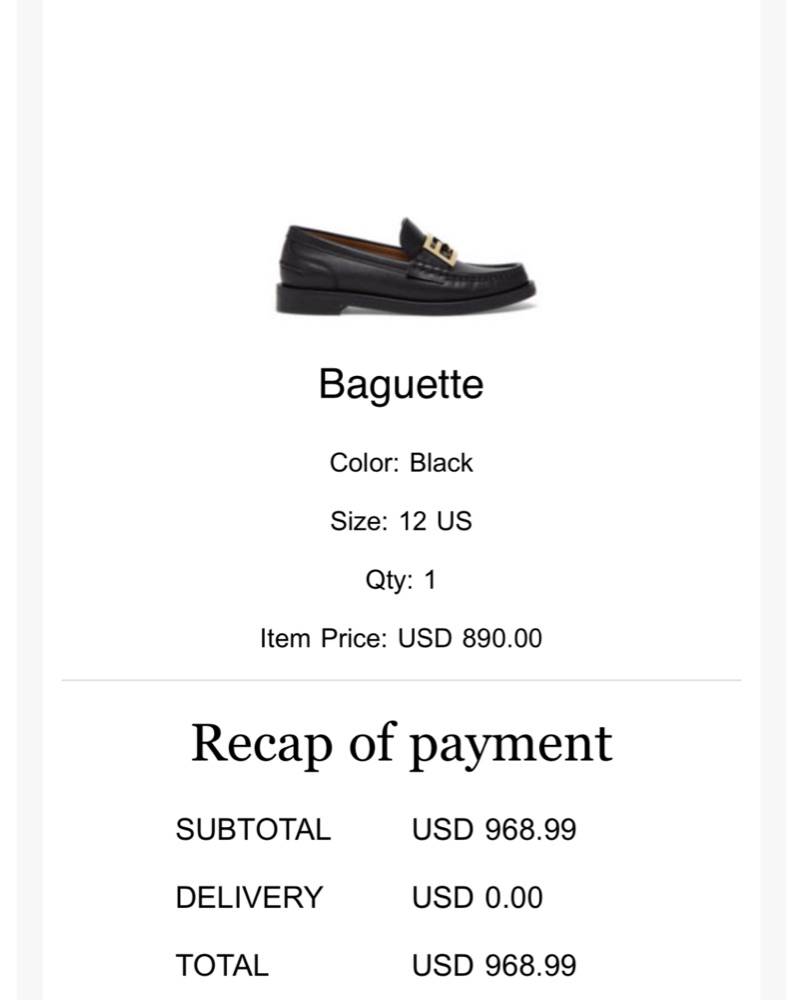801x1000 pixels.
Task: Click the USD 890.00 item price
Action: (x=470, y=638)
